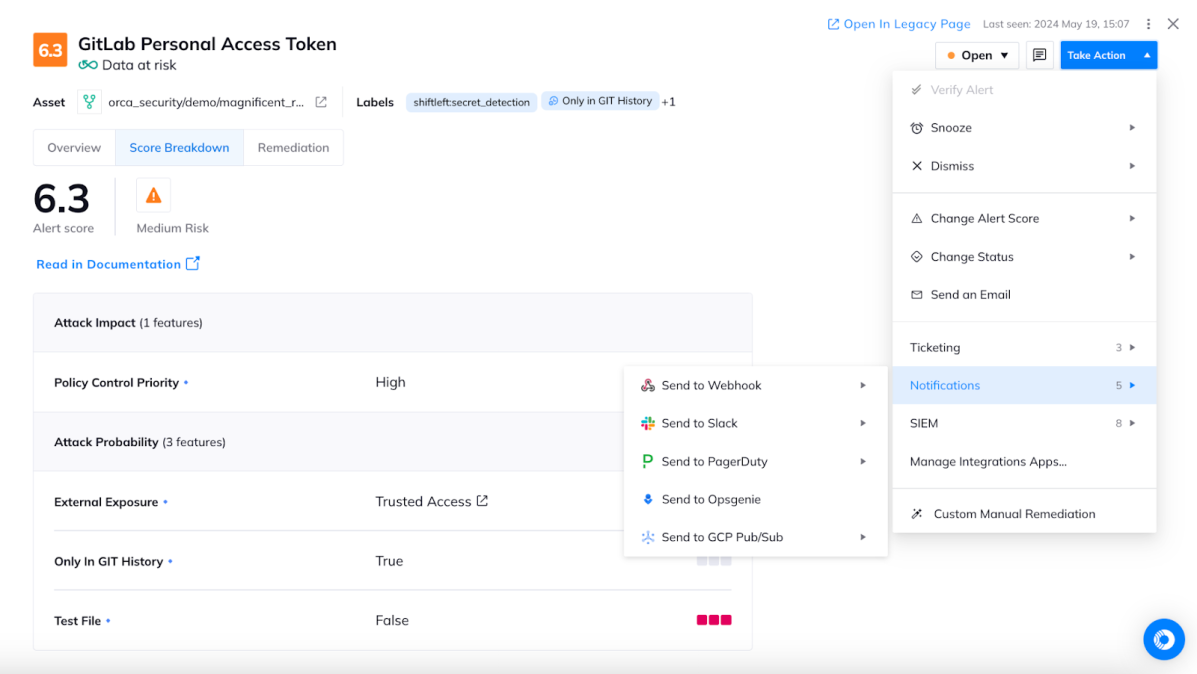This screenshot has height=674, width=1197.
Task: Click the Dismiss X icon
Action: point(917,166)
